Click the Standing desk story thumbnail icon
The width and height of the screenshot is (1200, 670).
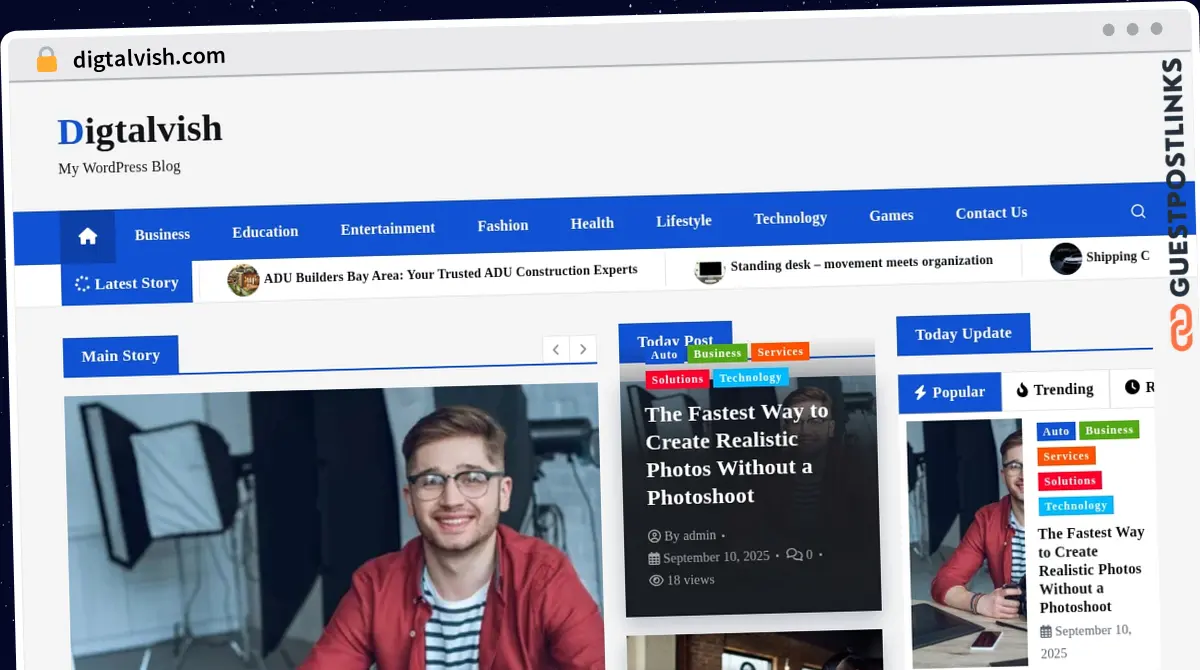coord(709,270)
